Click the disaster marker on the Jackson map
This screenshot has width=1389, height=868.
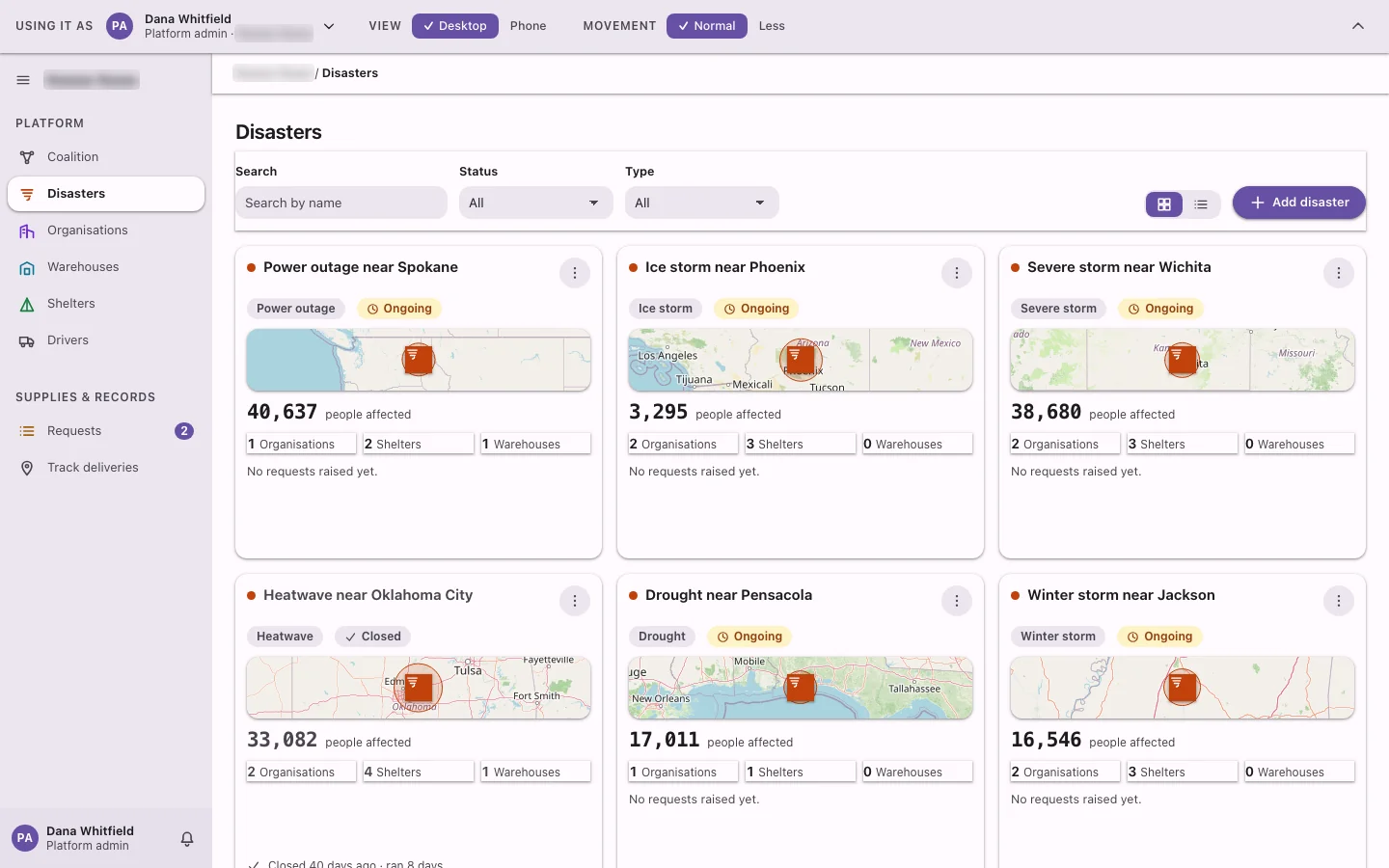(1183, 687)
